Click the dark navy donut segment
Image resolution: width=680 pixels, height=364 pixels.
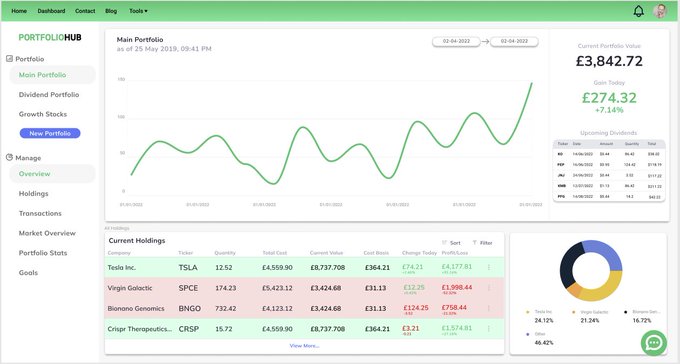(x=568, y=264)
